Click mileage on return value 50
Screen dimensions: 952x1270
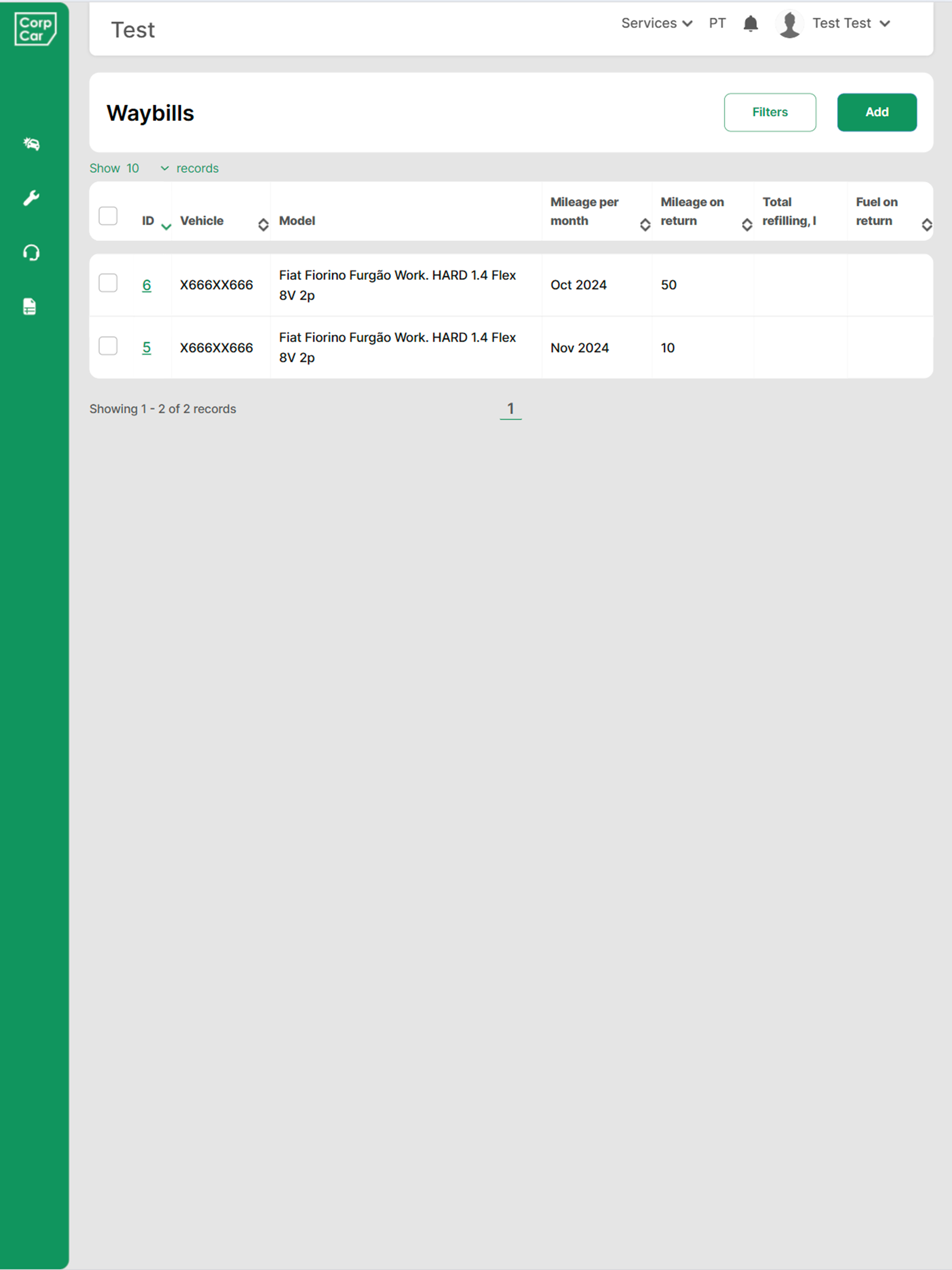pyautogui.click(x=668, y=285)
